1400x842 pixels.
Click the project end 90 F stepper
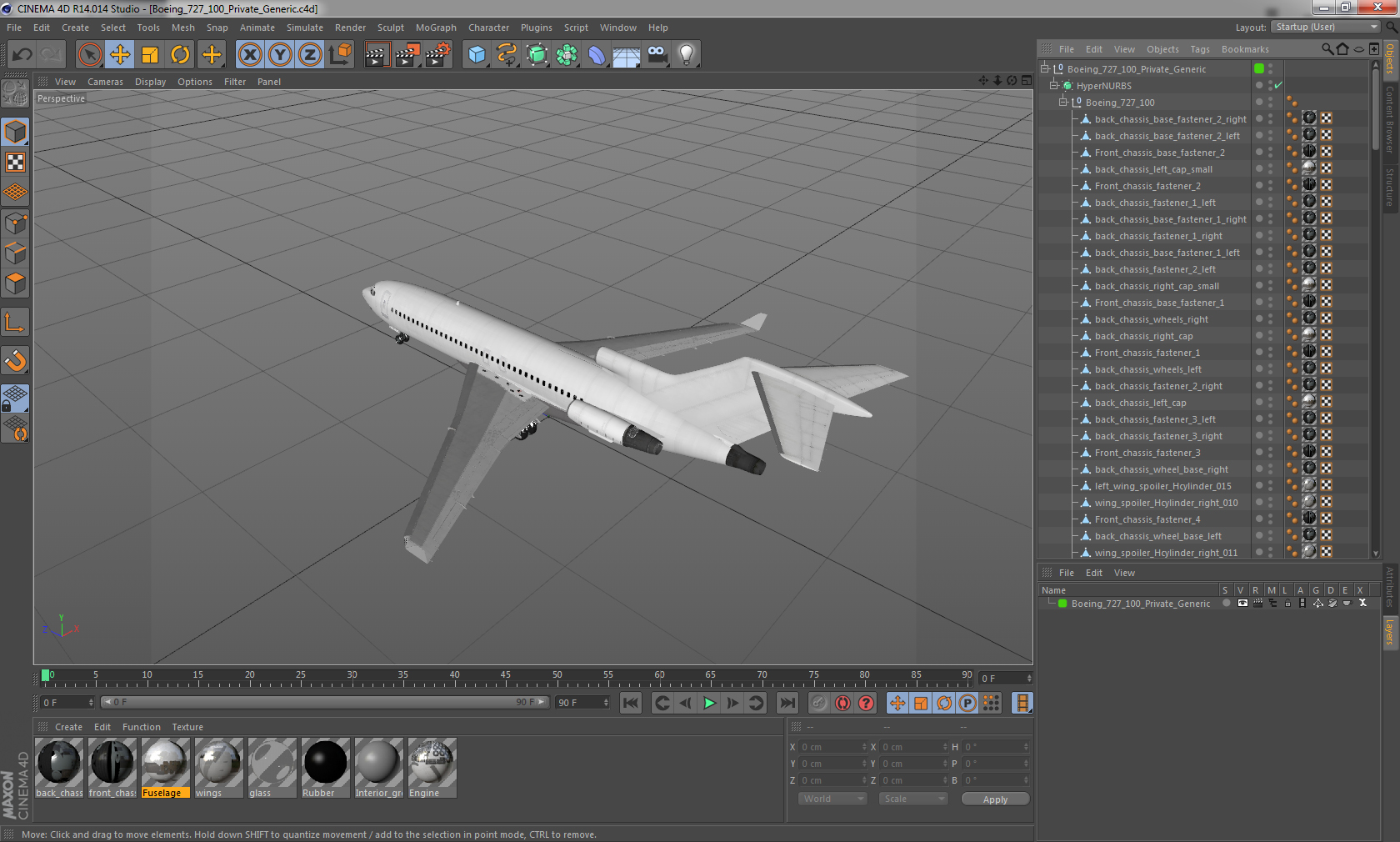[606, 703]
